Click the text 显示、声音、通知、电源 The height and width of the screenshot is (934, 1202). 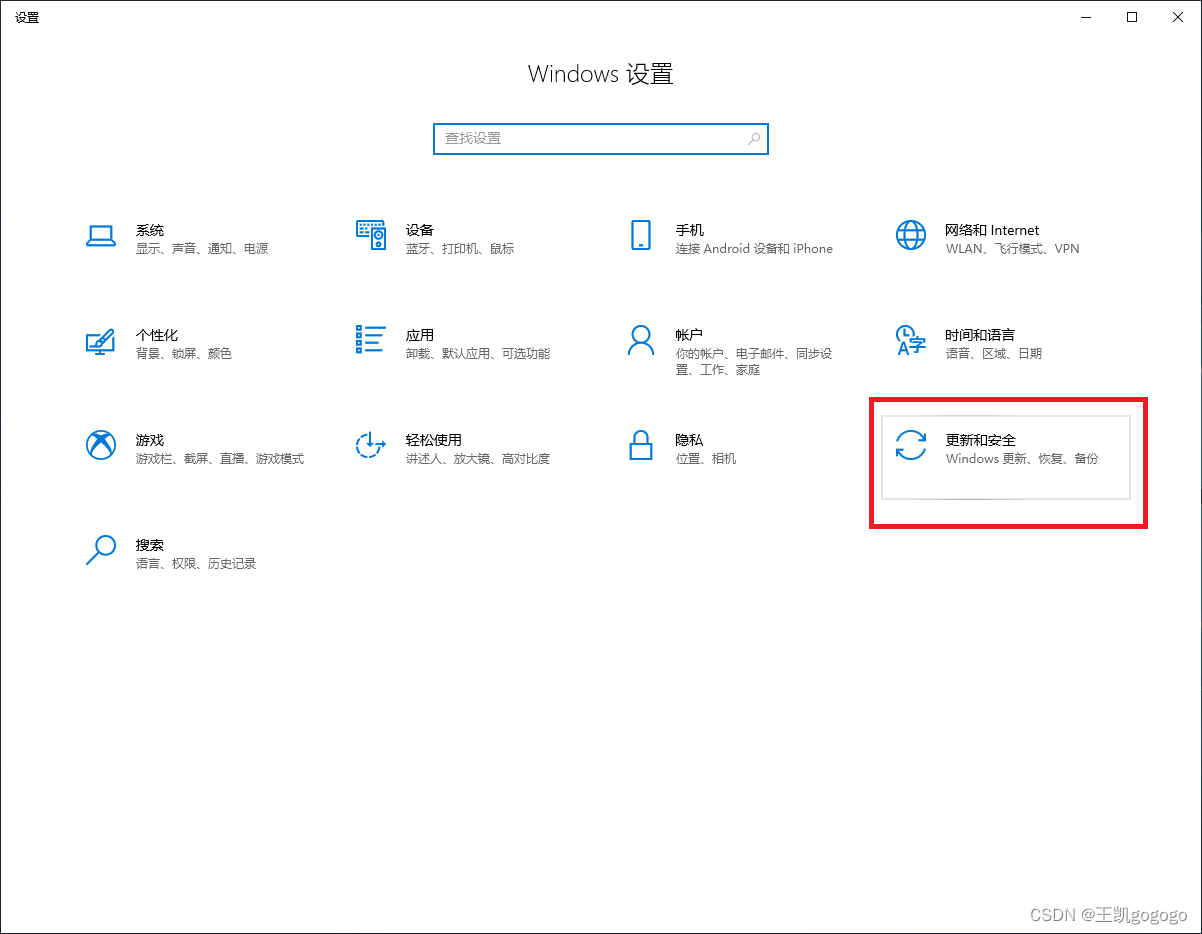[202, 249]
